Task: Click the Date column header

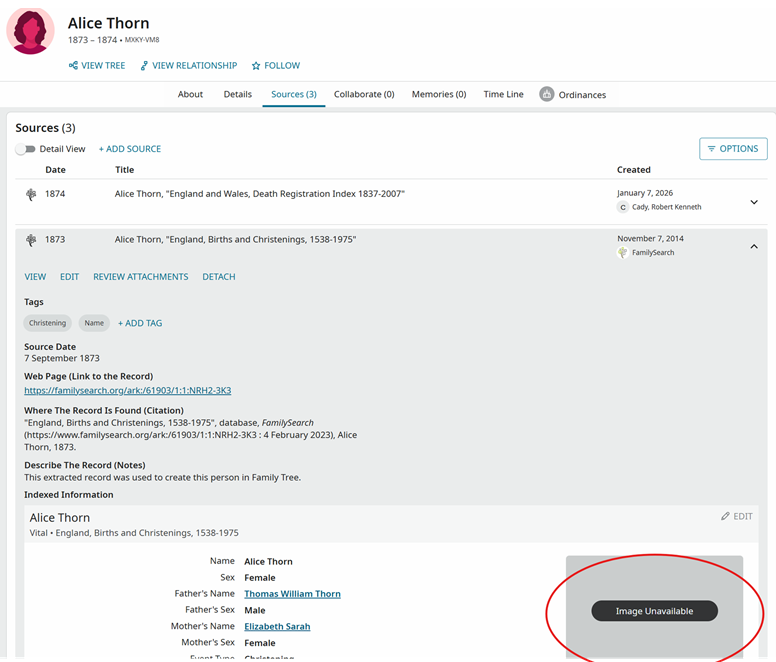Action: (55, 170)
